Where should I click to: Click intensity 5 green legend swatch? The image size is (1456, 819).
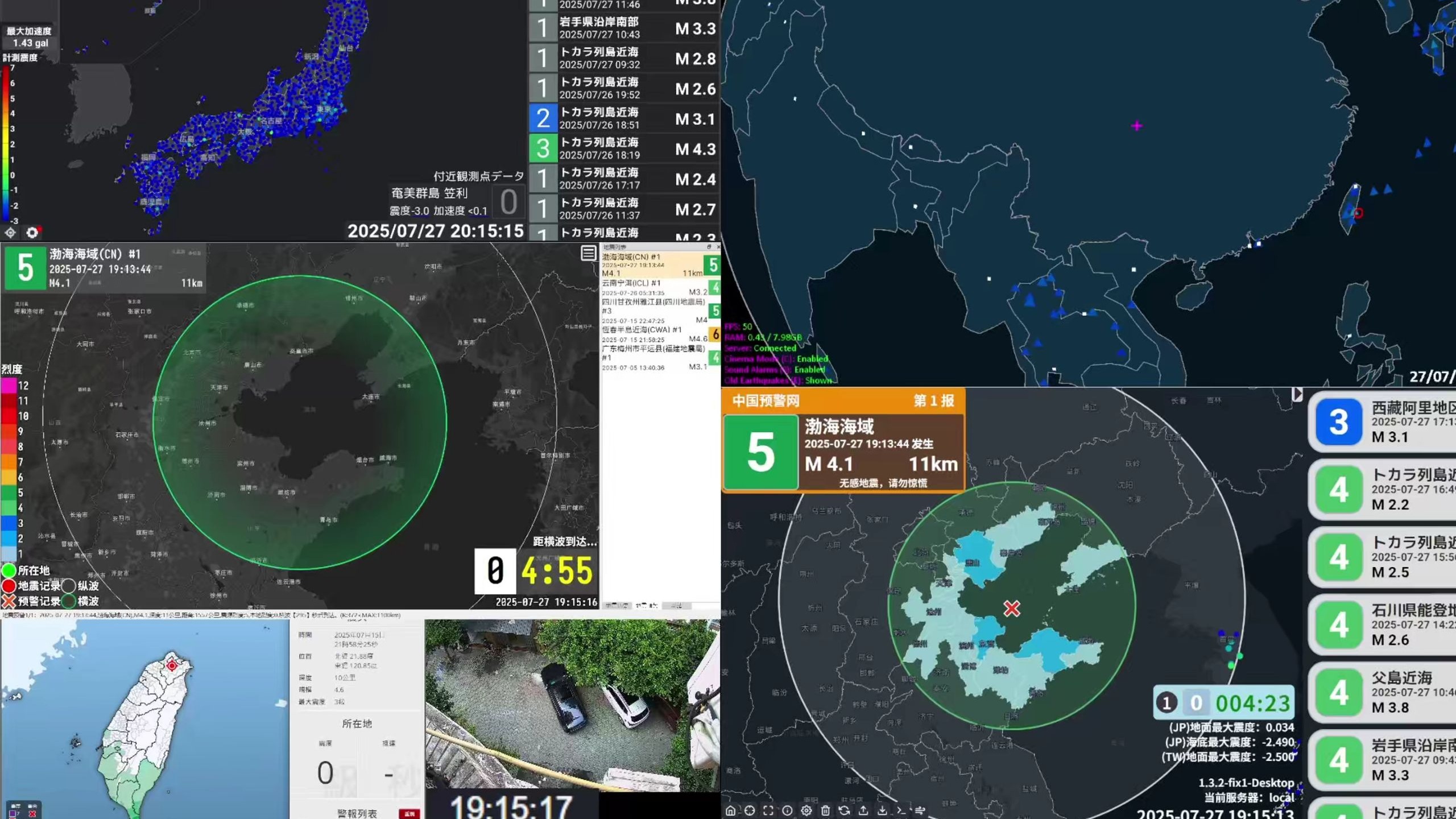(9, 493)
